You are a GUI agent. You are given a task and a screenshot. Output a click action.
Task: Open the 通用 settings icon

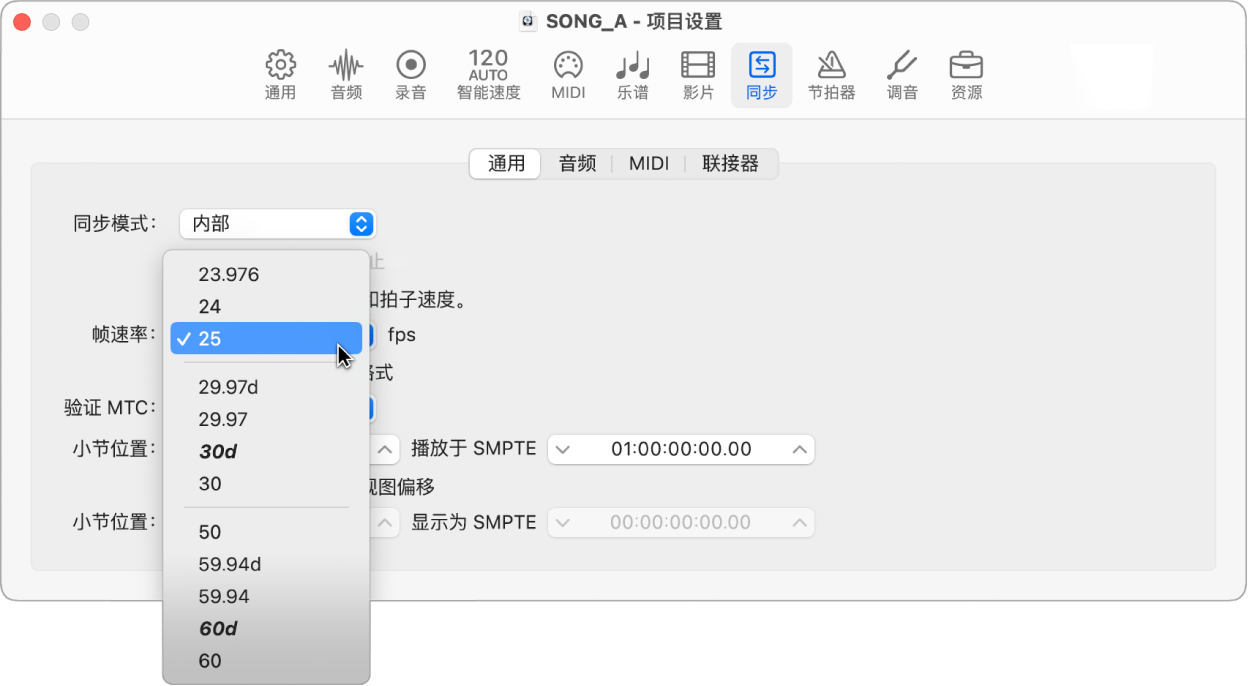point(280,74)
